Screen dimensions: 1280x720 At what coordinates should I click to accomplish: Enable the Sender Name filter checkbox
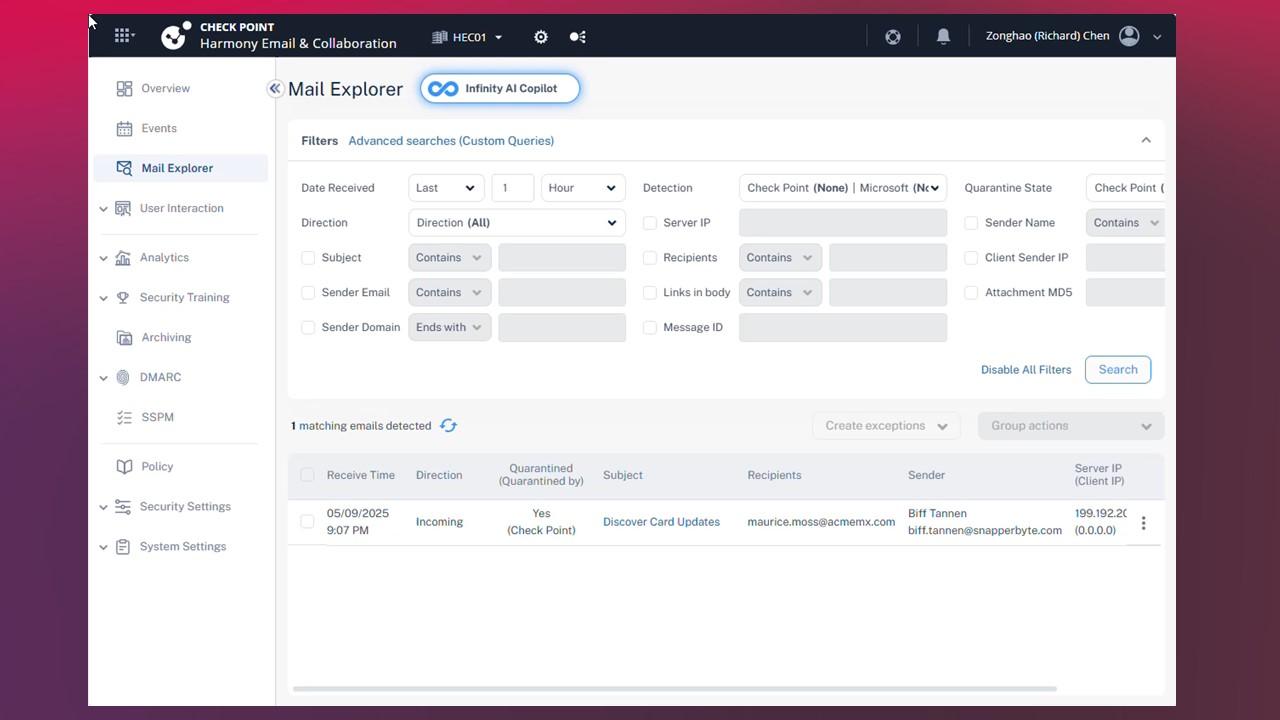[971, 223]
